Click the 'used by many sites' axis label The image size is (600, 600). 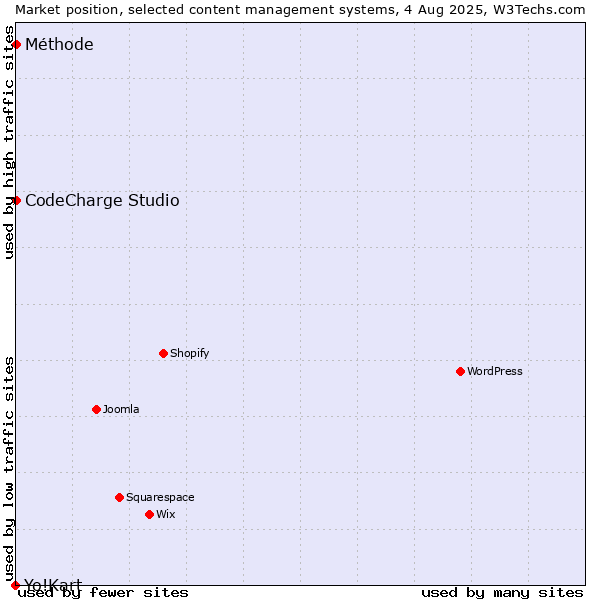pyautogui.click(x=502, y=593)
